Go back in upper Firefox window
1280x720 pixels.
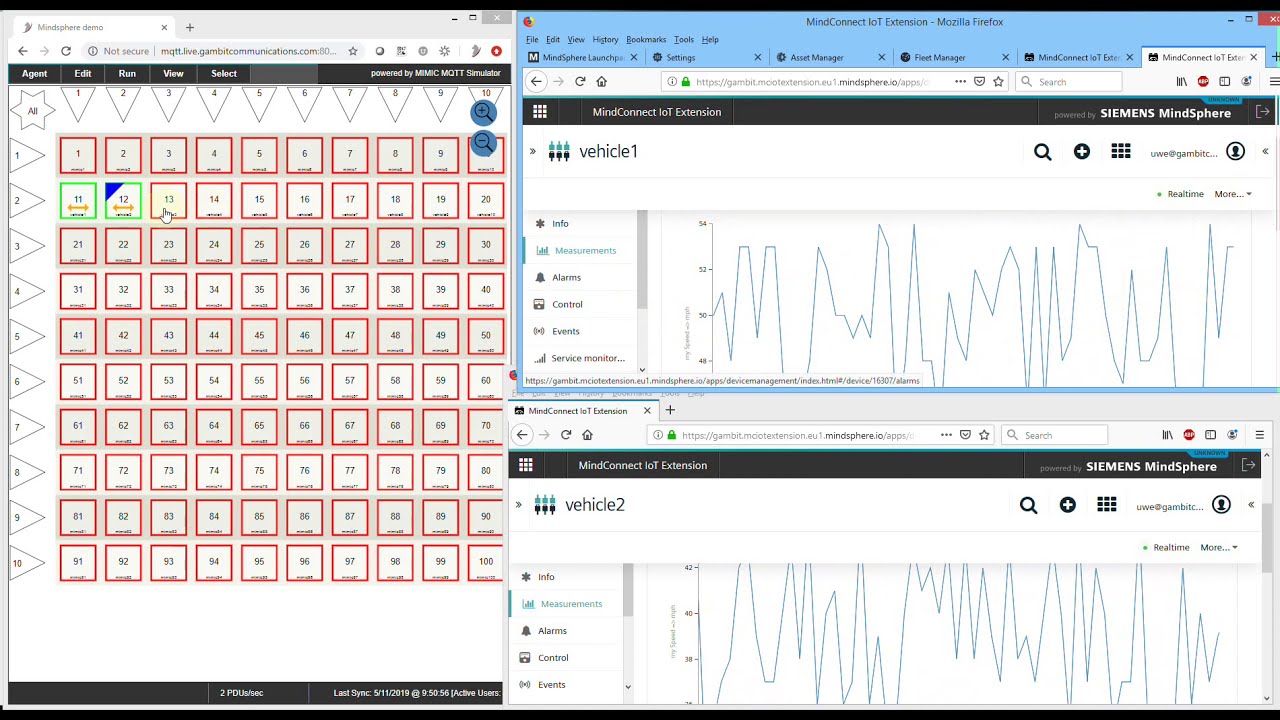tap(537, 82)
